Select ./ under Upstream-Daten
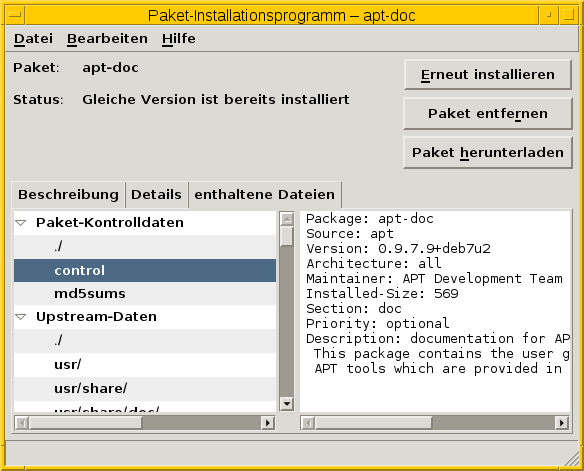584x471 pixels. 145,341
